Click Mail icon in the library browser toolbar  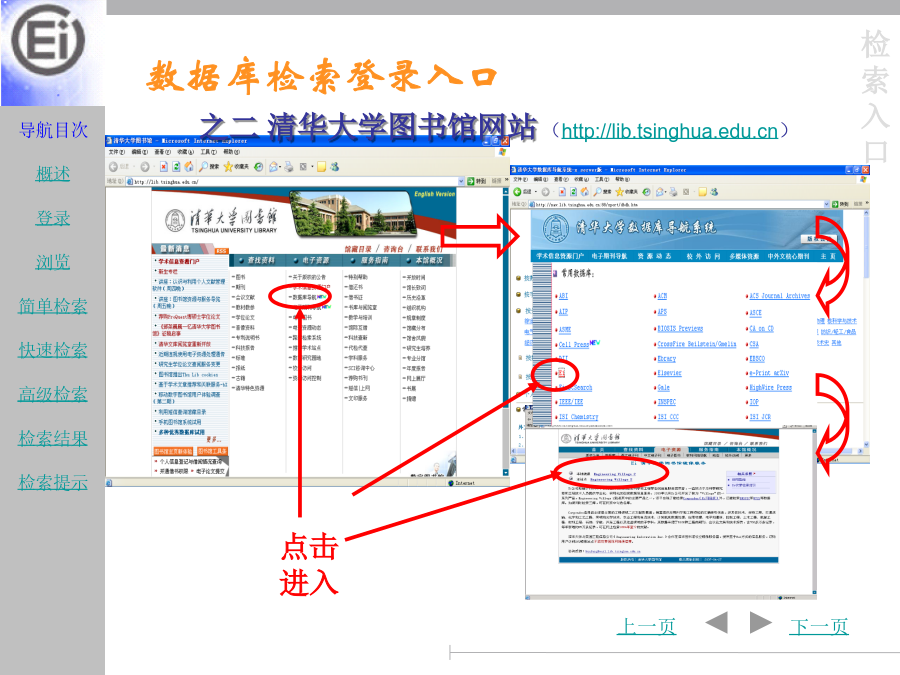coord(273,166)
